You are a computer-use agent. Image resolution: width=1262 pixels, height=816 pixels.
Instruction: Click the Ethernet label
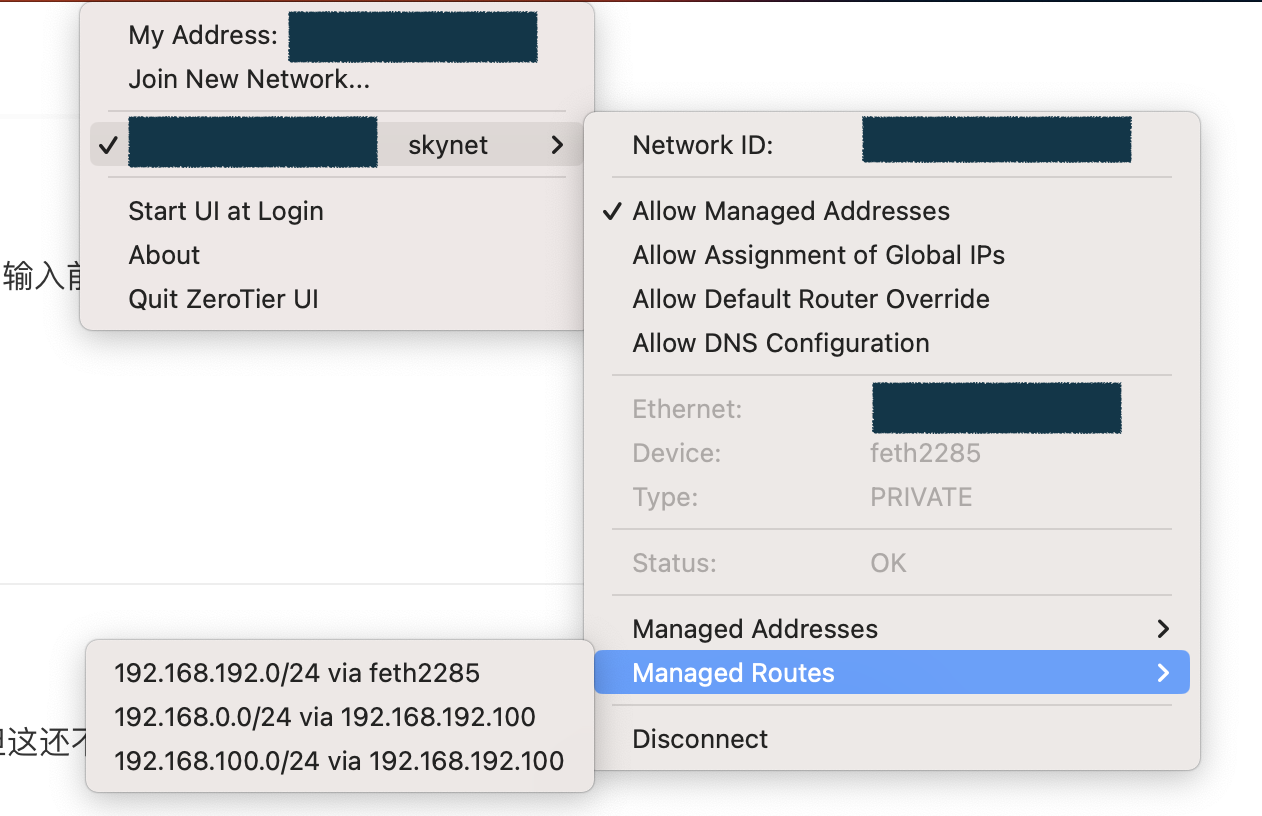pos(687,409)
